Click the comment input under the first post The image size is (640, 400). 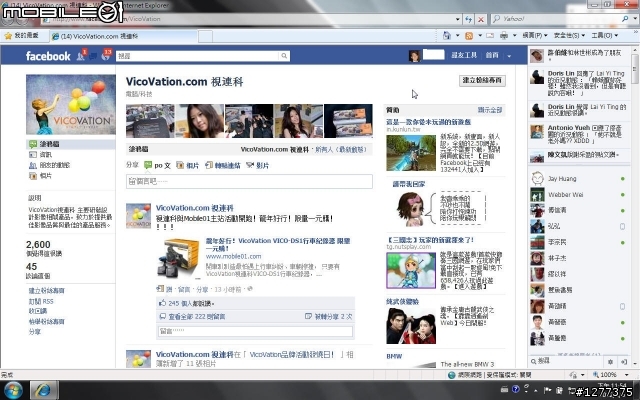pos(255,331)
